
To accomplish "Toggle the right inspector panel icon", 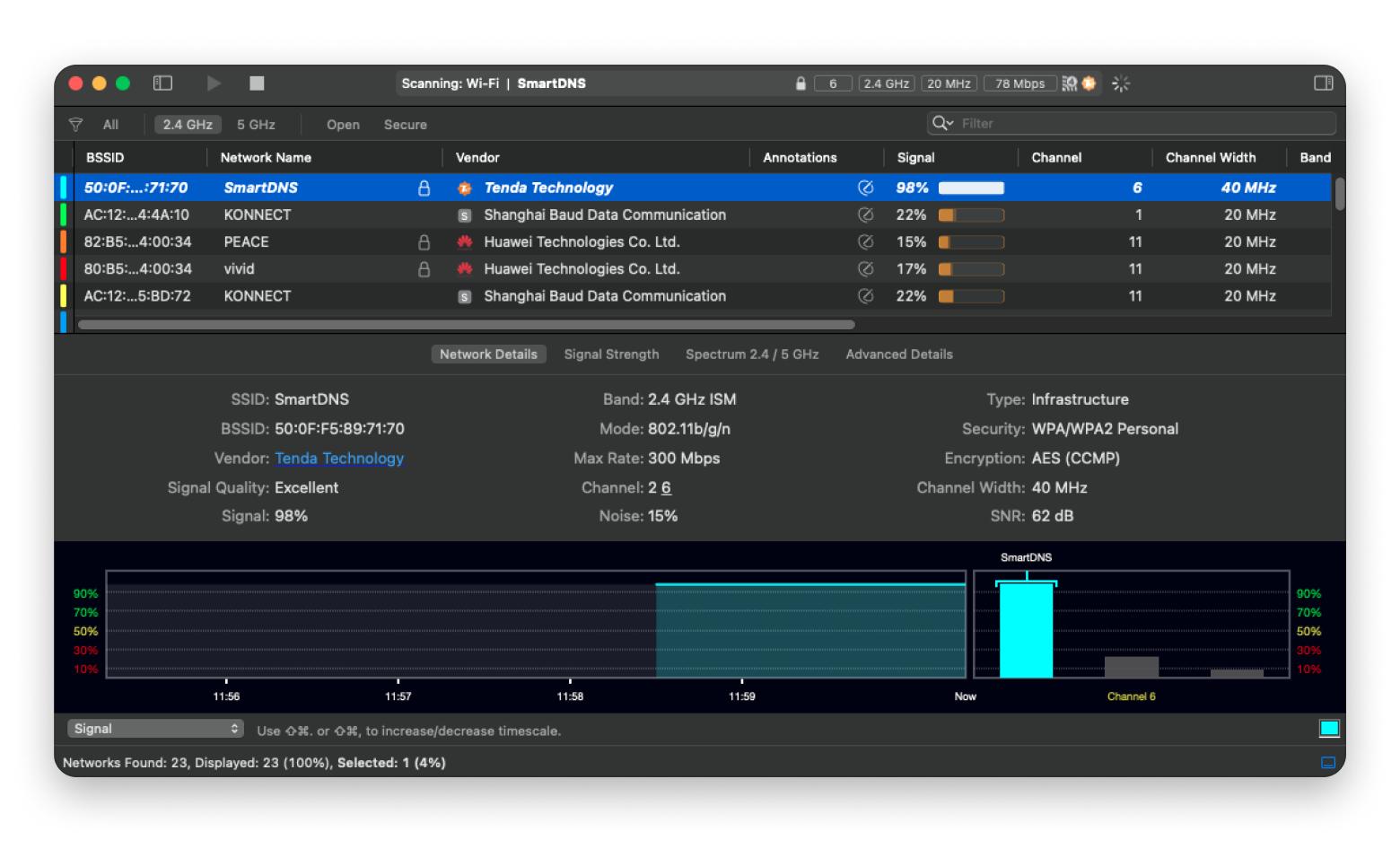I will pos(1323,83).
